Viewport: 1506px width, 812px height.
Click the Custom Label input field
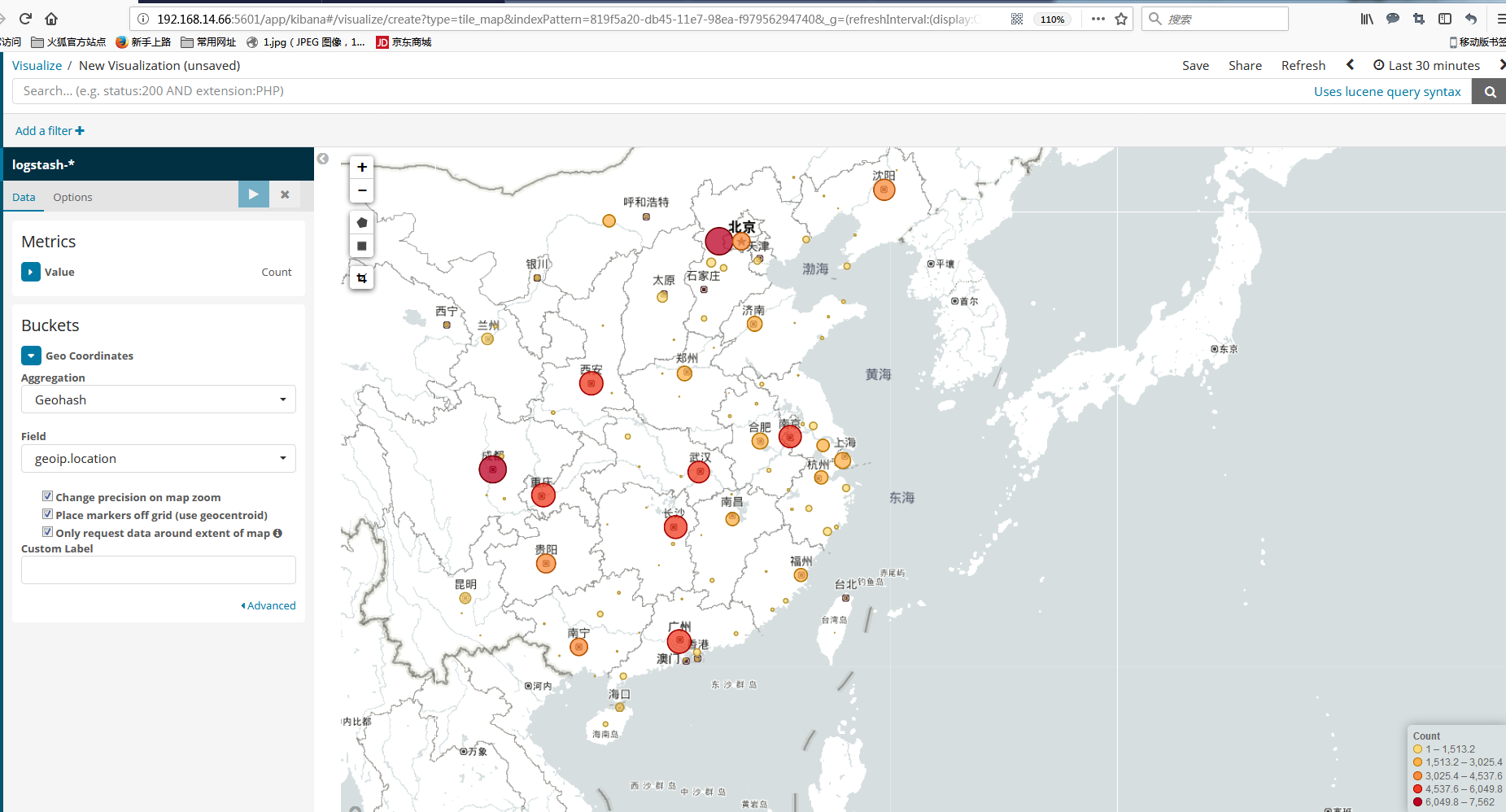pyautogui.click(x=159, y=570)
